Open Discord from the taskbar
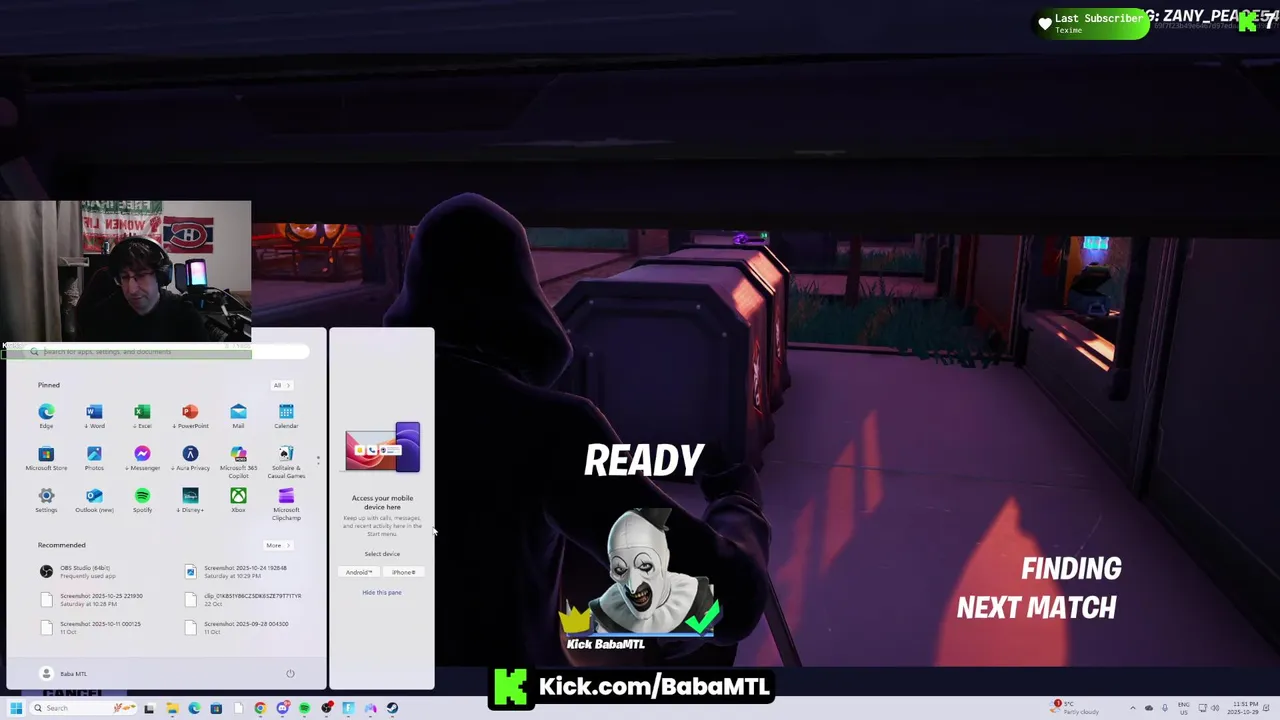Image resolution: width=1280 pixels, height=720 pixels. coord(282,708)
